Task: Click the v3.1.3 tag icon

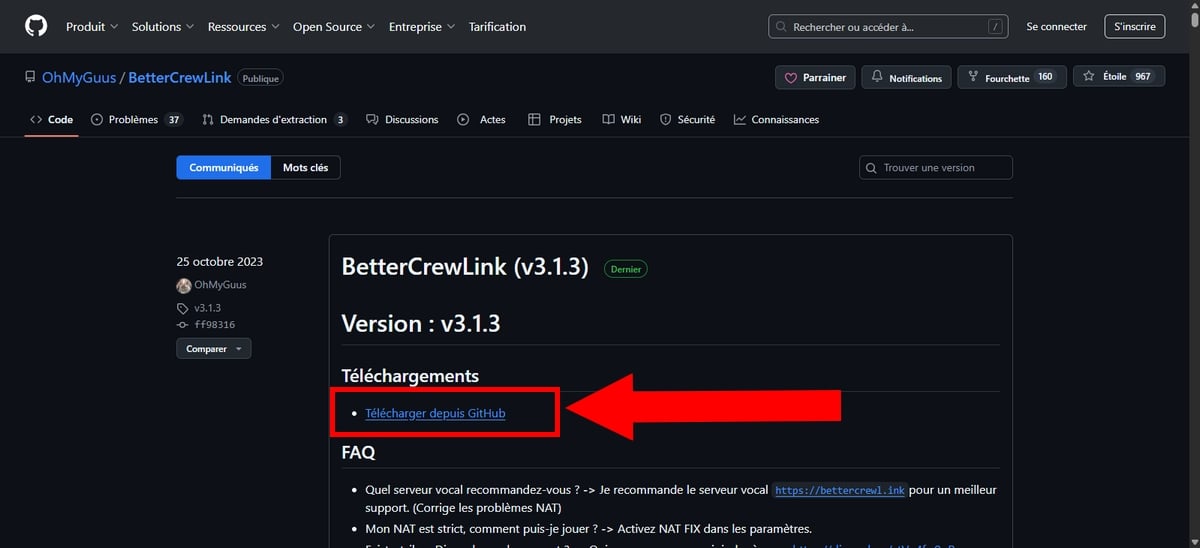Action: click(x=183, y=308)
